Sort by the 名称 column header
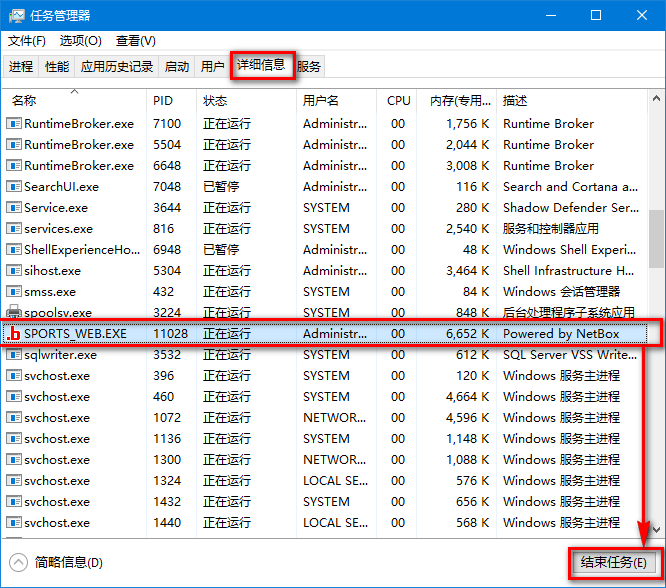The image size is (666, 588). pos(74,101)
